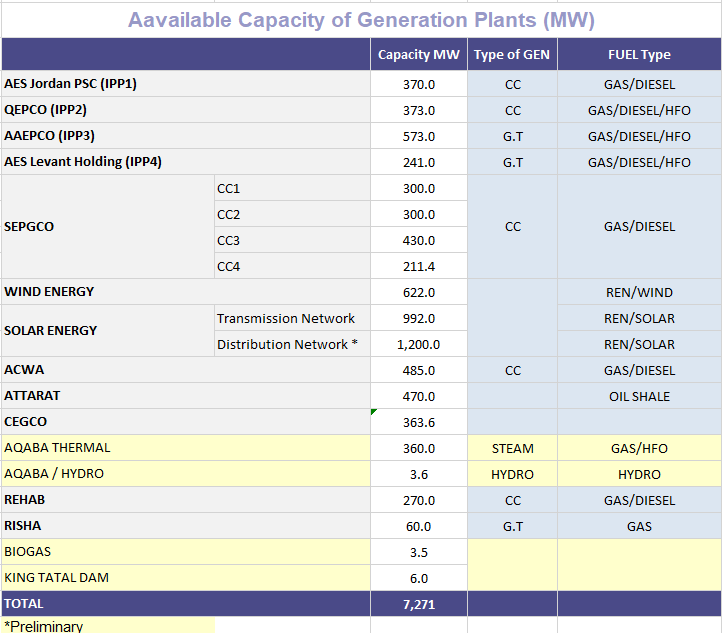Select the title 'Aavailable Capacity of Generation Plants (MW)'
This screenshot has width=722, height=633.
[x=361, y=20]
